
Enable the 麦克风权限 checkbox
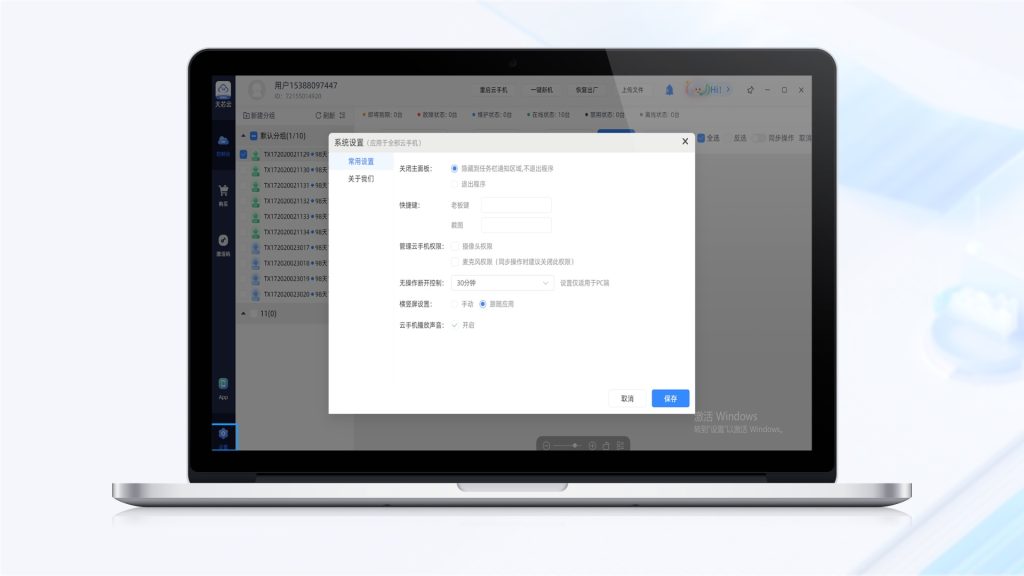(455, 261)
